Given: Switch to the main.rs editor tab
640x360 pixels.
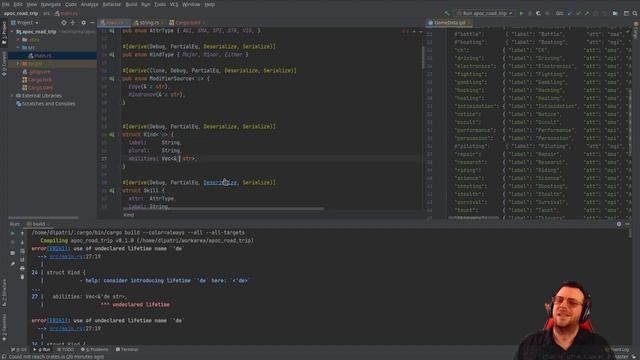Looking at the screenshot, I should pos(114,23).
